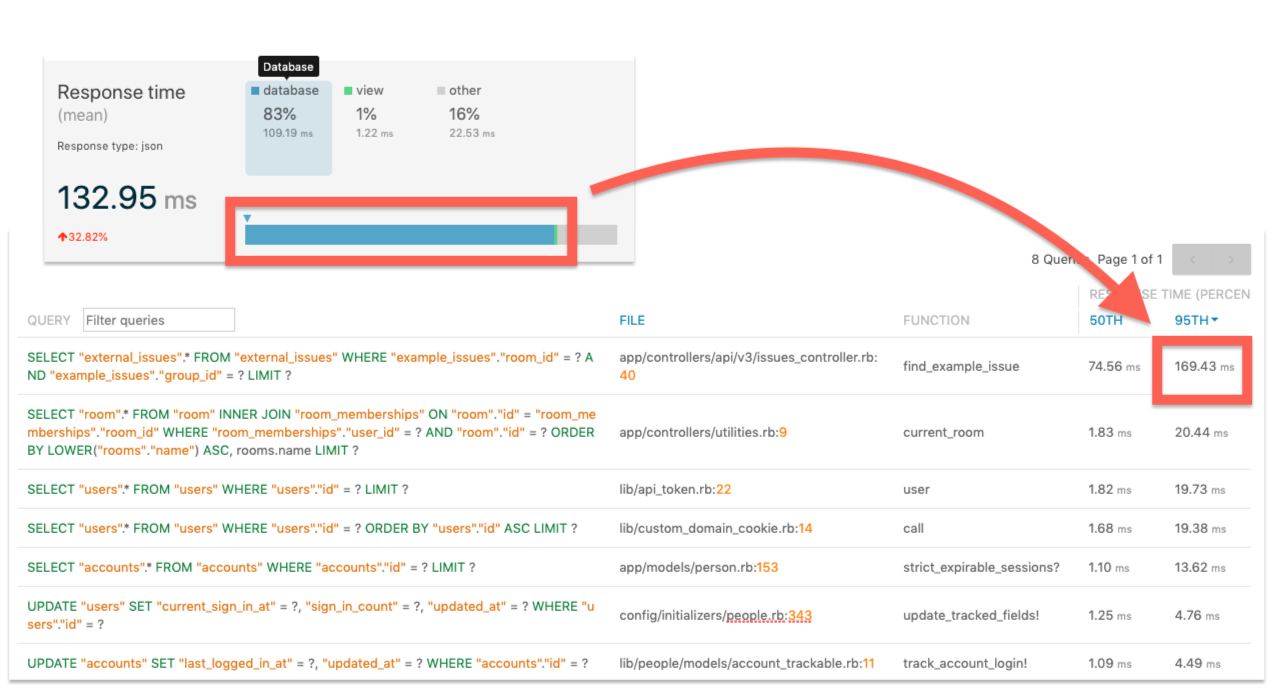Toggle the other time breakdown
Screen dimensions: 1271x689
pos(463,113)
